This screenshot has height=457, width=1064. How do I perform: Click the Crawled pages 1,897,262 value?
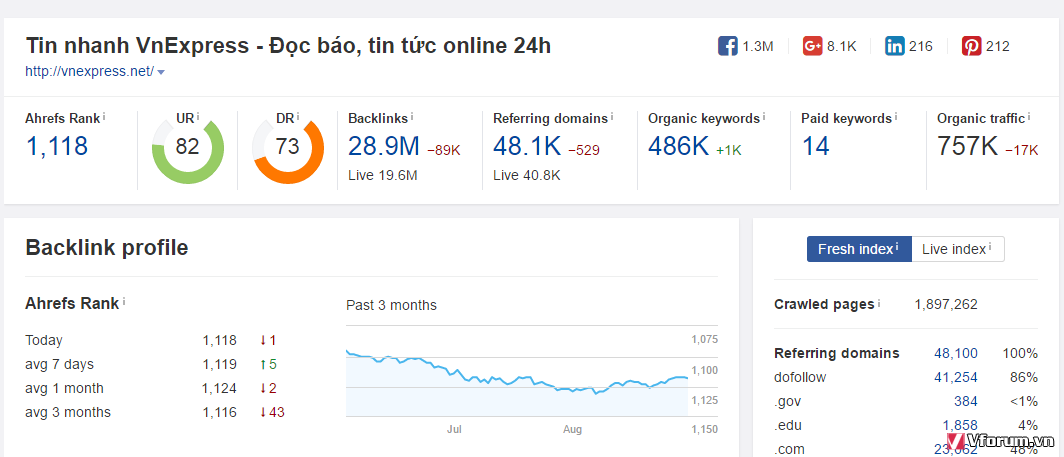(x=946, y=304)
